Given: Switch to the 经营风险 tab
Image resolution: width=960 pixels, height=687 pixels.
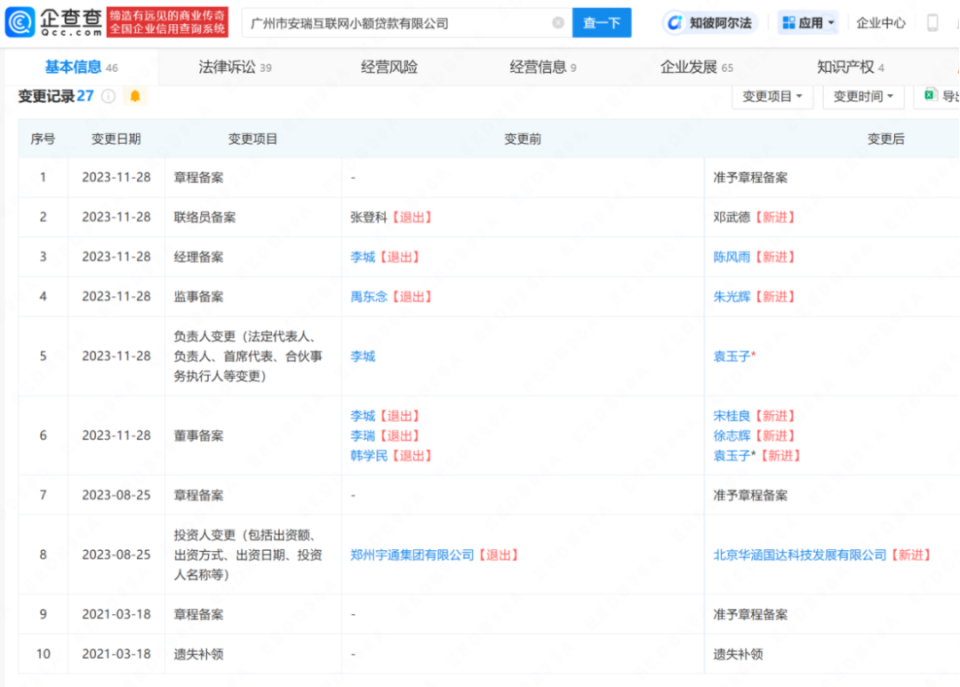Looking at the screenshot, I should [x=389, y=67].
